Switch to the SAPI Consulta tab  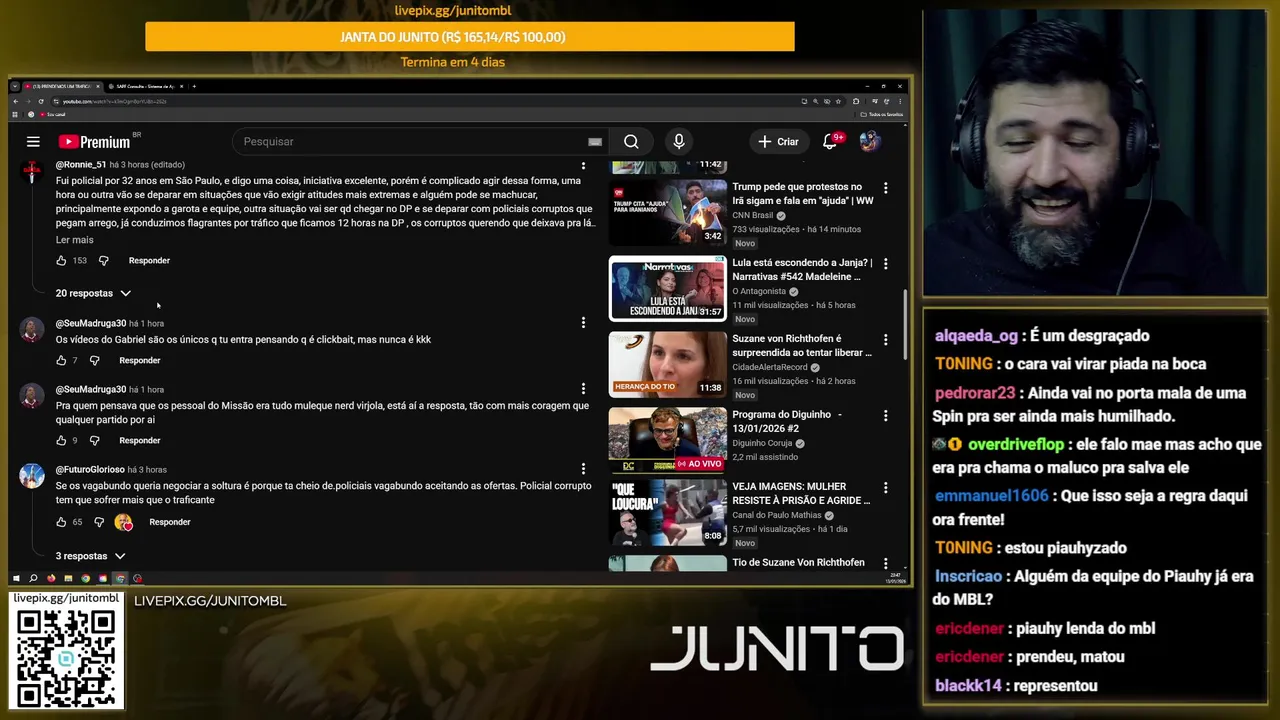145,86
